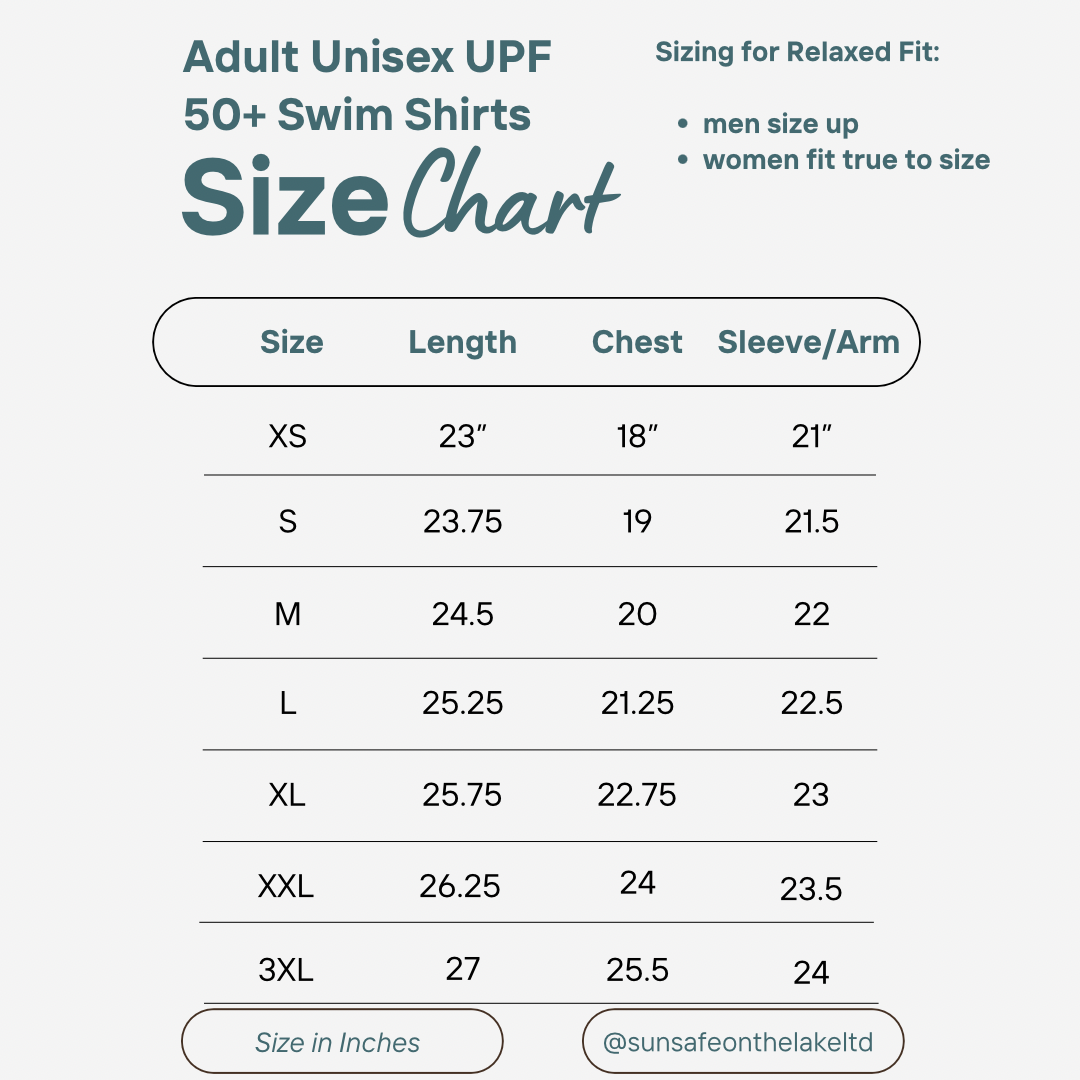Click the Size in Inches label
1080x1080 pixels.
338,1043
